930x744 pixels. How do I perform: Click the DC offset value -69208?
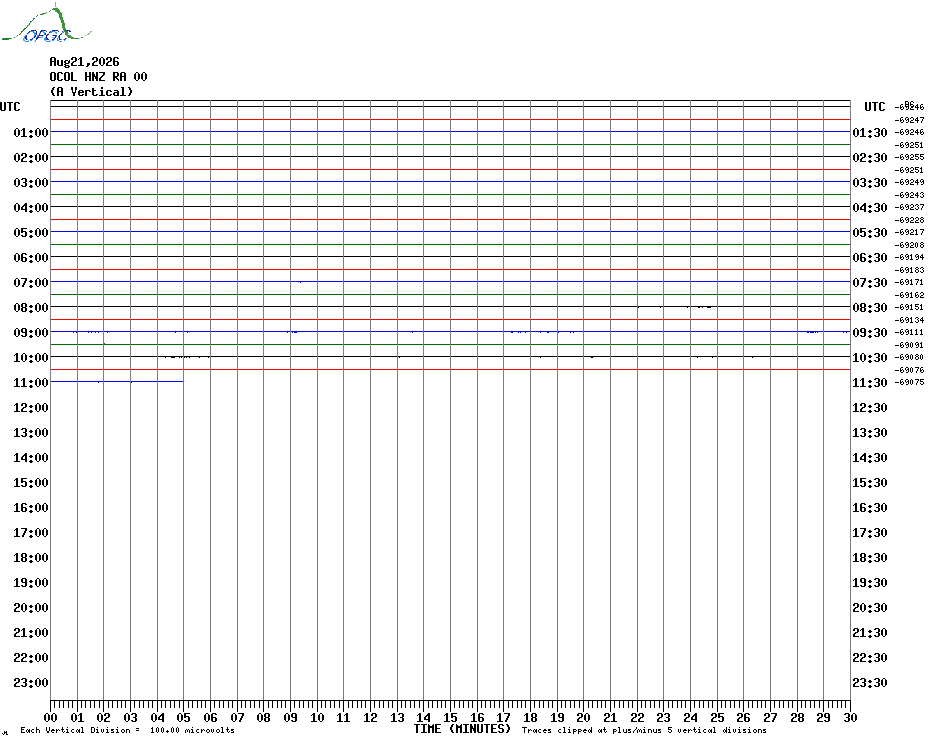pos(909,245)
